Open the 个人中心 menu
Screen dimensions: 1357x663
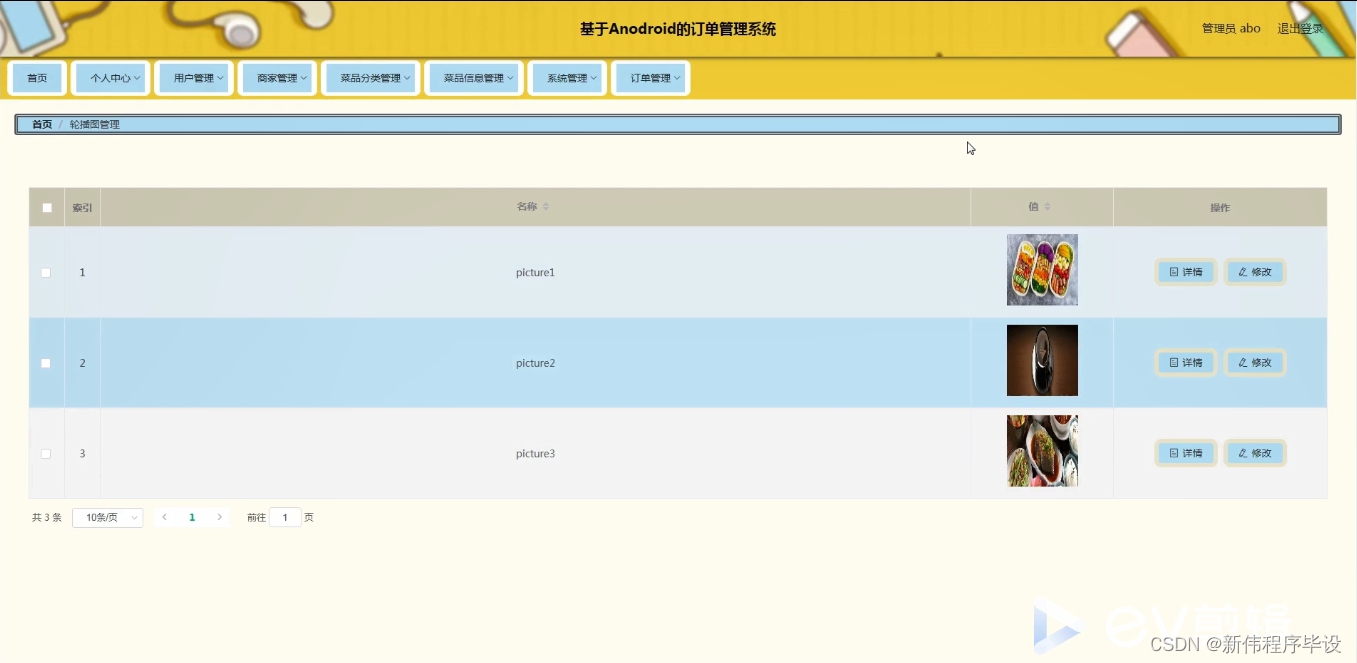[x=110, y=77]
